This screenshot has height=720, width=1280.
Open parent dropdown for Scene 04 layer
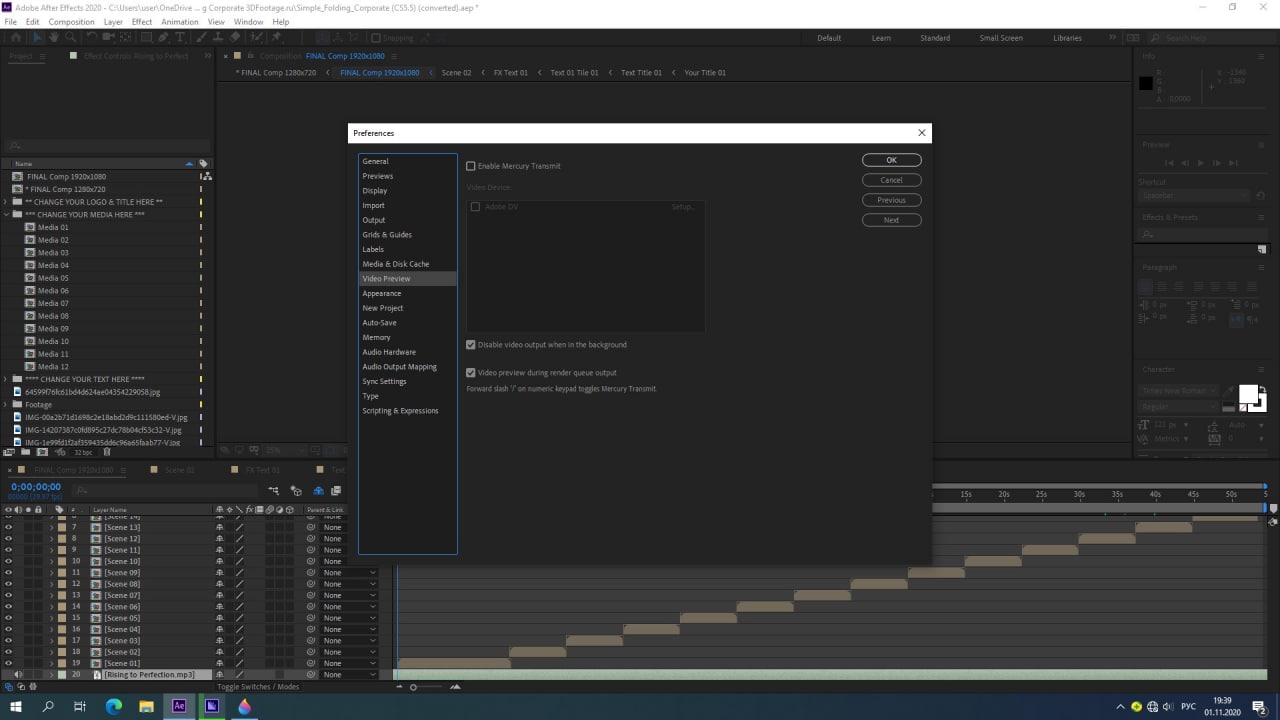coord(348,629)
